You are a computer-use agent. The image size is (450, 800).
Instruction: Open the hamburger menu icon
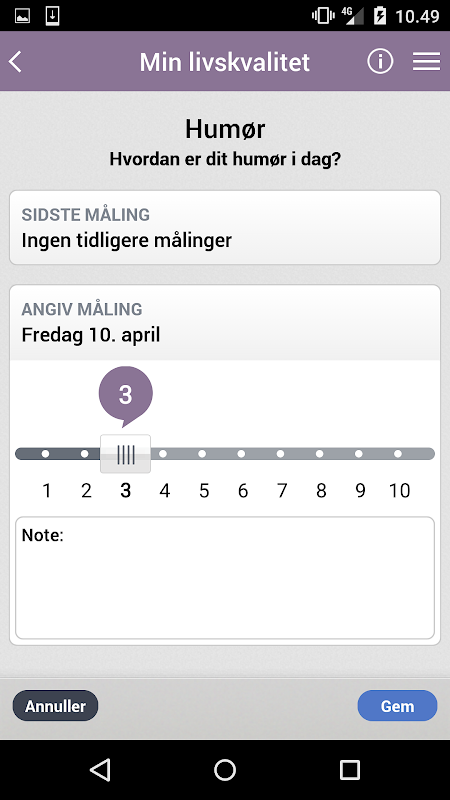(x=427, y=62)
